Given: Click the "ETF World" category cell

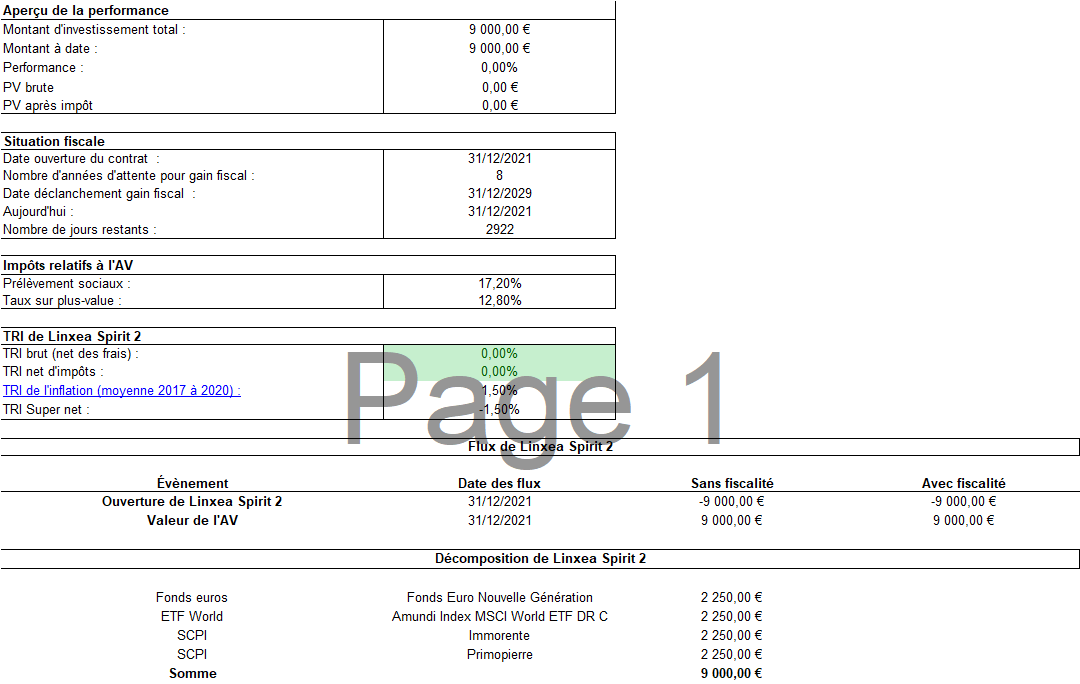Looking at the screenshot, I should click(191, 616).
